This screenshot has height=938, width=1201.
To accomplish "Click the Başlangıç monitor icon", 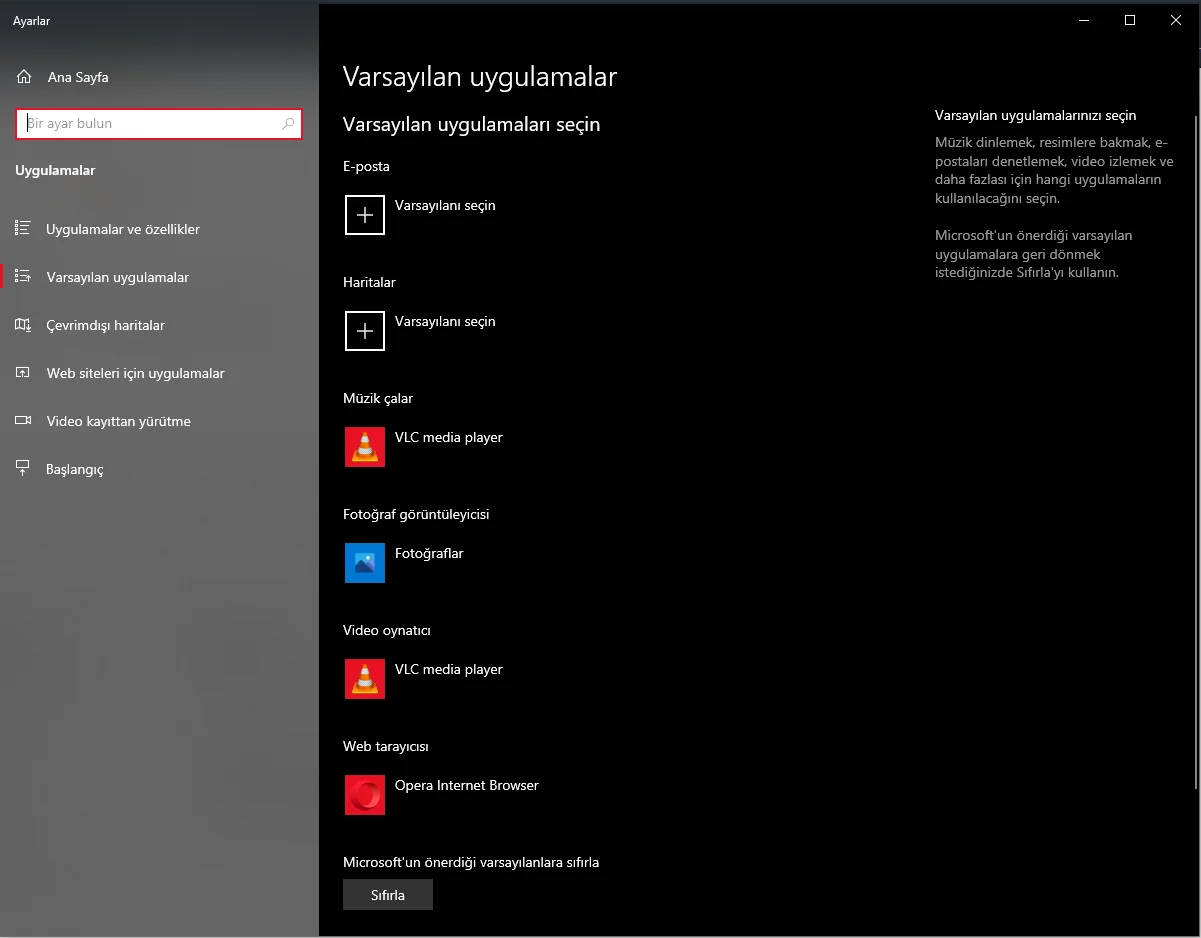I will (x=24, y=469).
